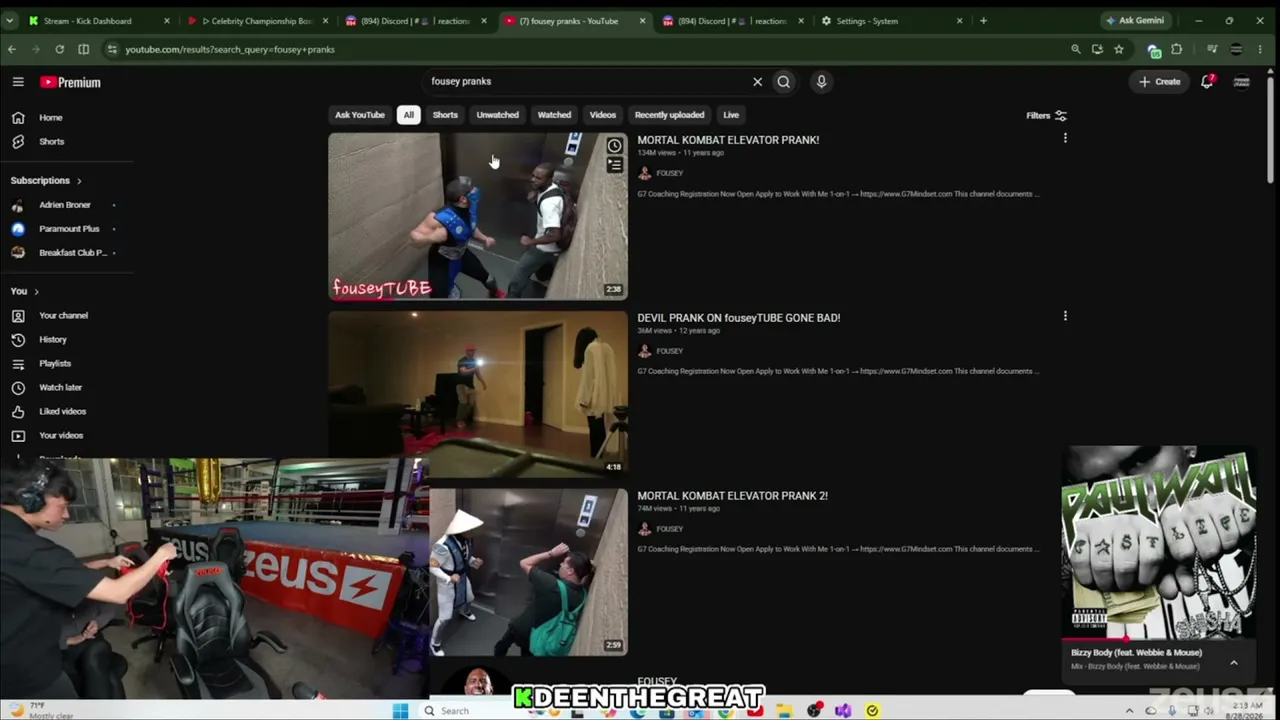This screenshot has width=1280, height=720.
Task: Start voice search with the microphone
Action: [x=821, y=82]
